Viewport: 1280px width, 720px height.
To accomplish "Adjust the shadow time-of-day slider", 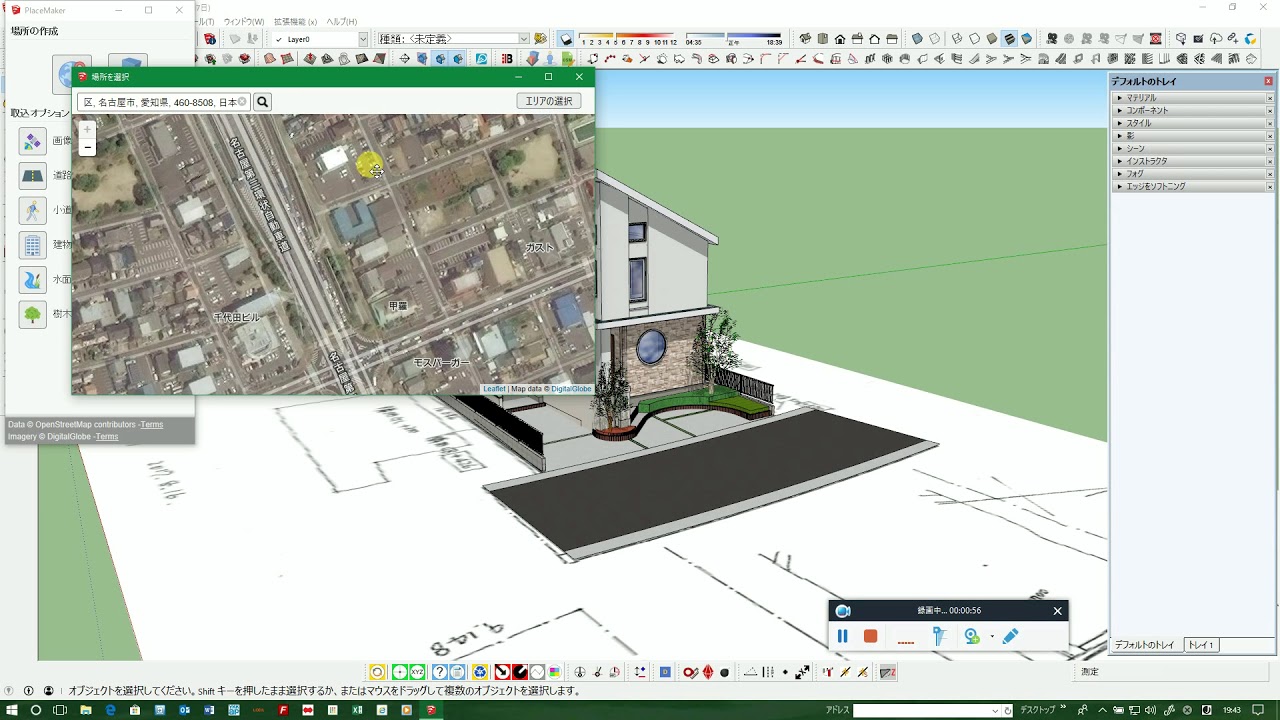I will coord(733,36).
